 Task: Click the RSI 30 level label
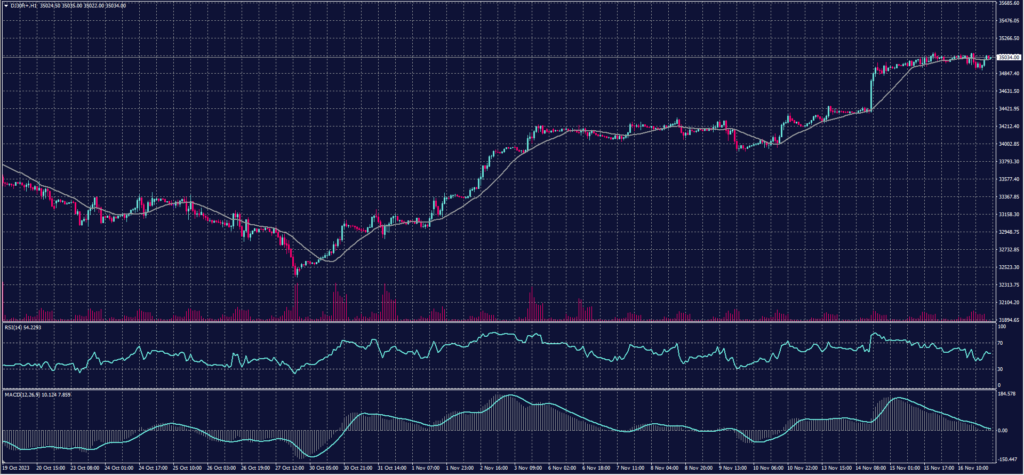click(x=999, y=369)
